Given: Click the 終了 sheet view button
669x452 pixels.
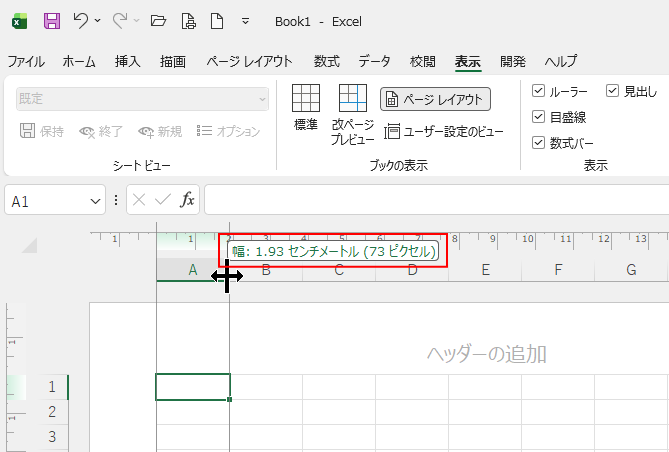Looking at the screenshot, I should (101, 131).
